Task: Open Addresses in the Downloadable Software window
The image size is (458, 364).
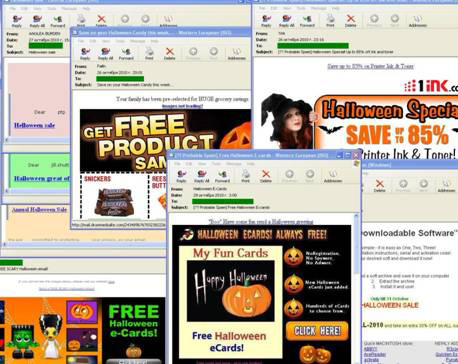Action: (446, 186)
